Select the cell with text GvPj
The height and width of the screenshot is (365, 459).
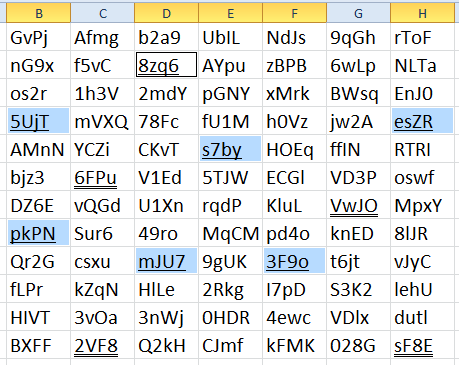[38, 37]
